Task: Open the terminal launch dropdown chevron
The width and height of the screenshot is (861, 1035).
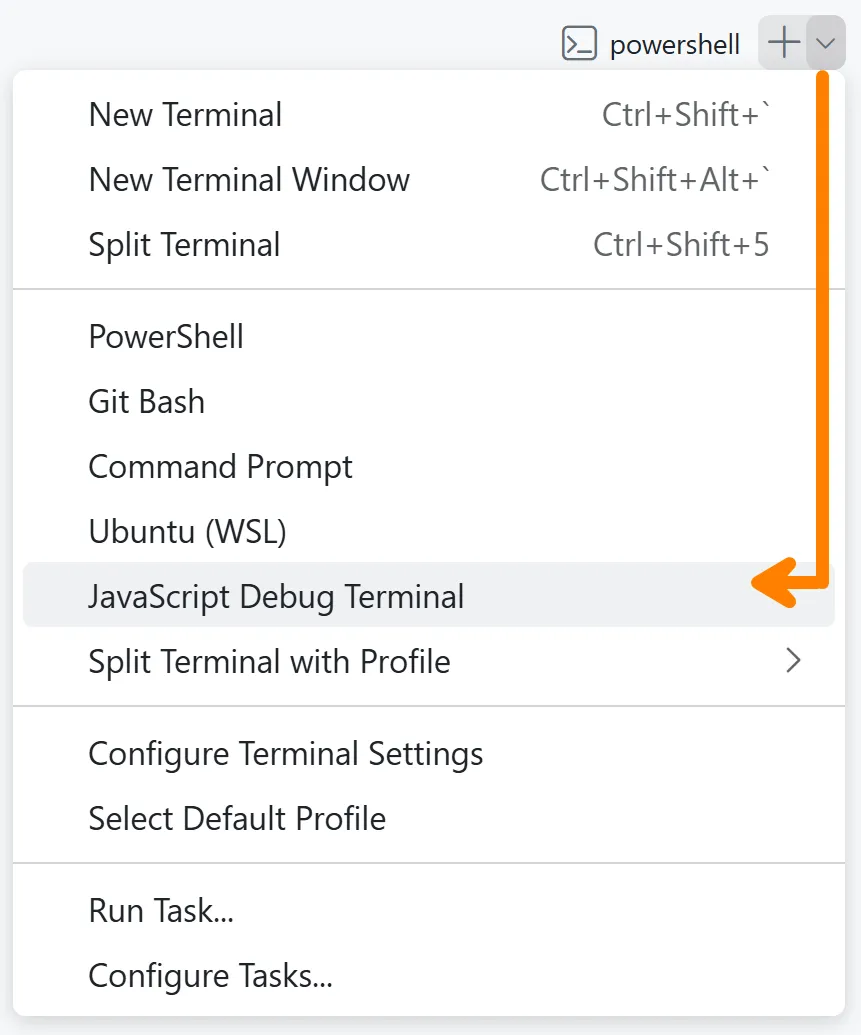Action: (824, 43)
